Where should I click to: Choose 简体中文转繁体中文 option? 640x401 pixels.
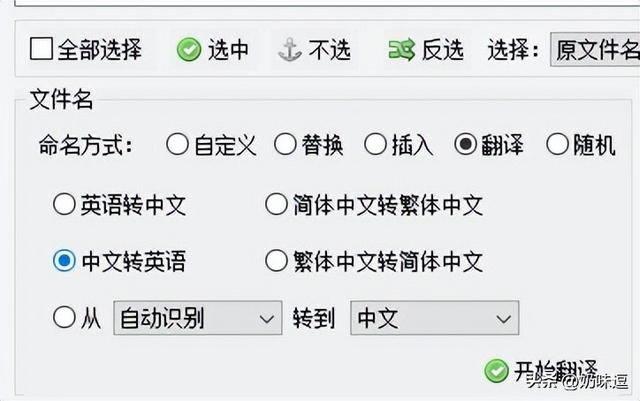[x=276, y=206]
